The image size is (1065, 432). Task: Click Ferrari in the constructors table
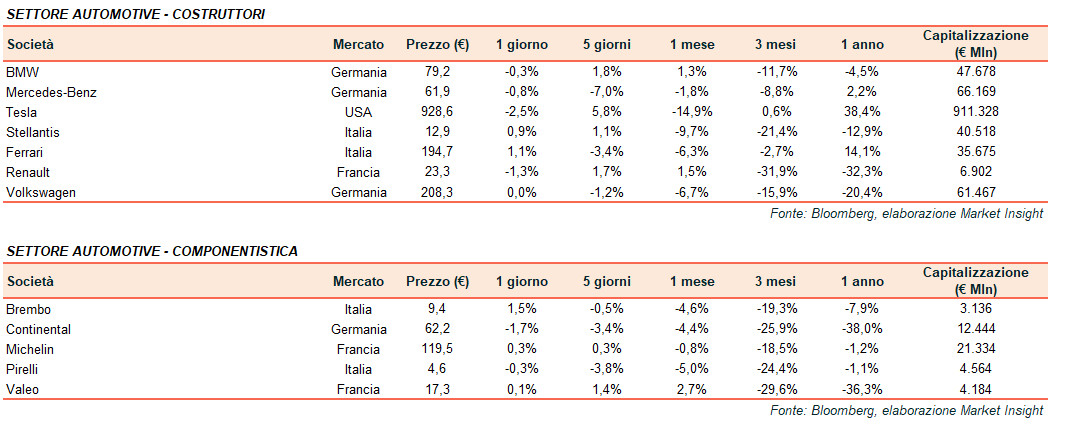[x=25, y=152]
